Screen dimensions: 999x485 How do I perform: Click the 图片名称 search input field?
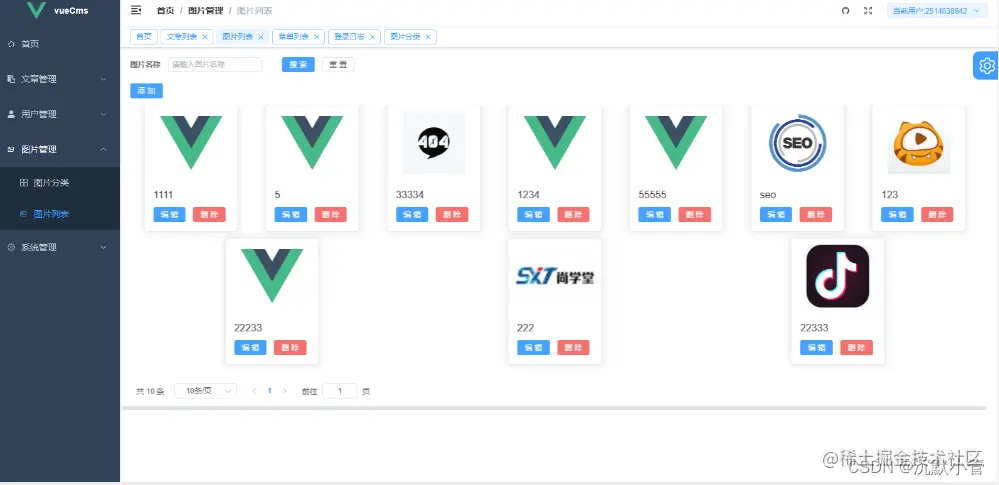215,64
